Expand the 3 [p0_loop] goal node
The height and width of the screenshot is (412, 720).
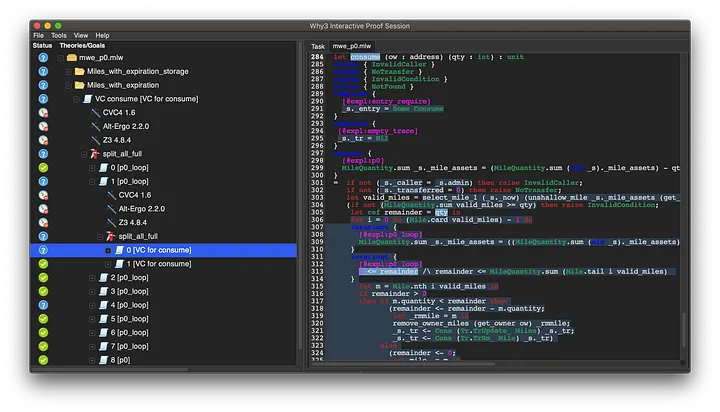(93, 291)
